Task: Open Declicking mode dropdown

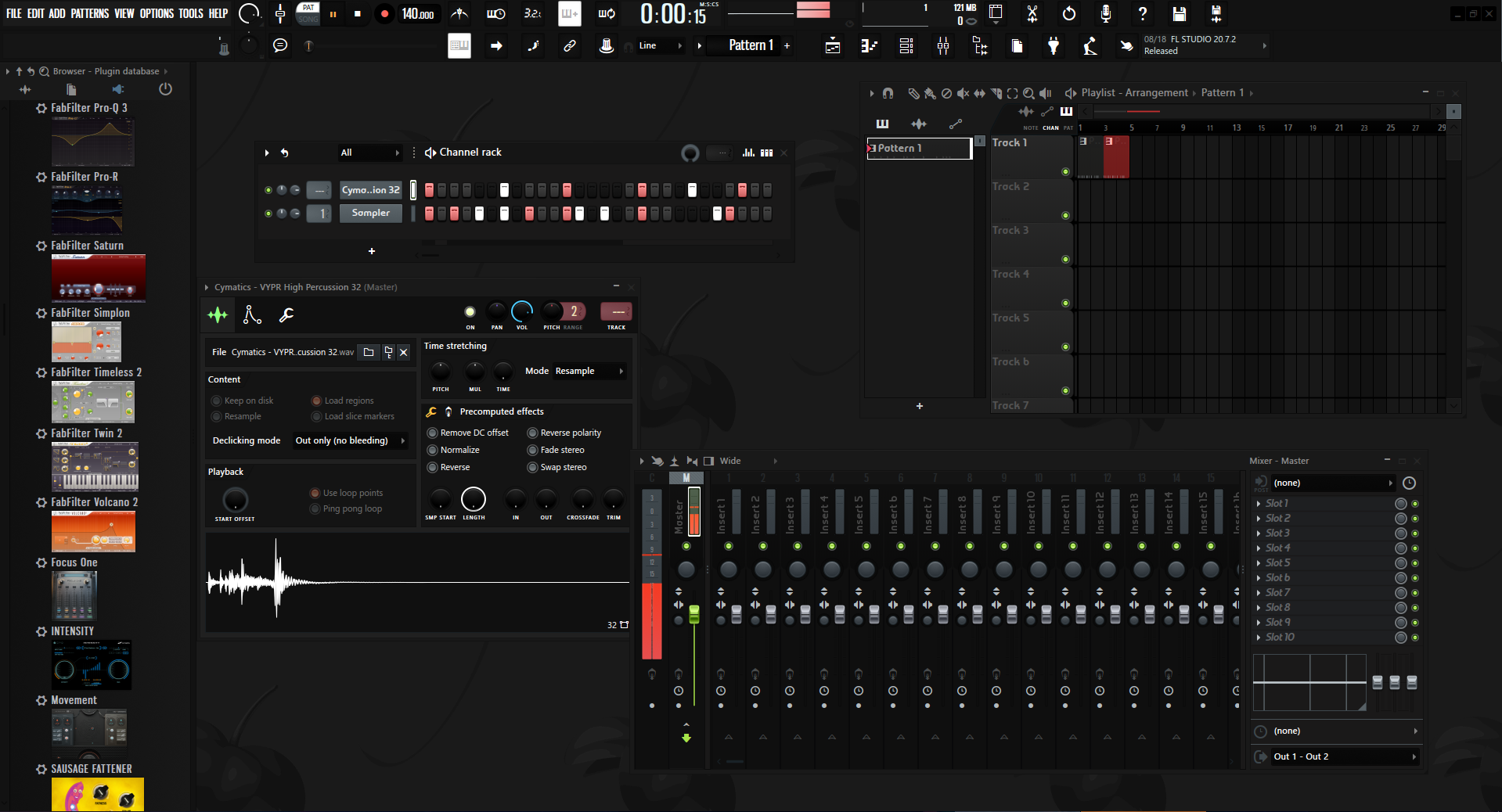Action: [350, 440]
